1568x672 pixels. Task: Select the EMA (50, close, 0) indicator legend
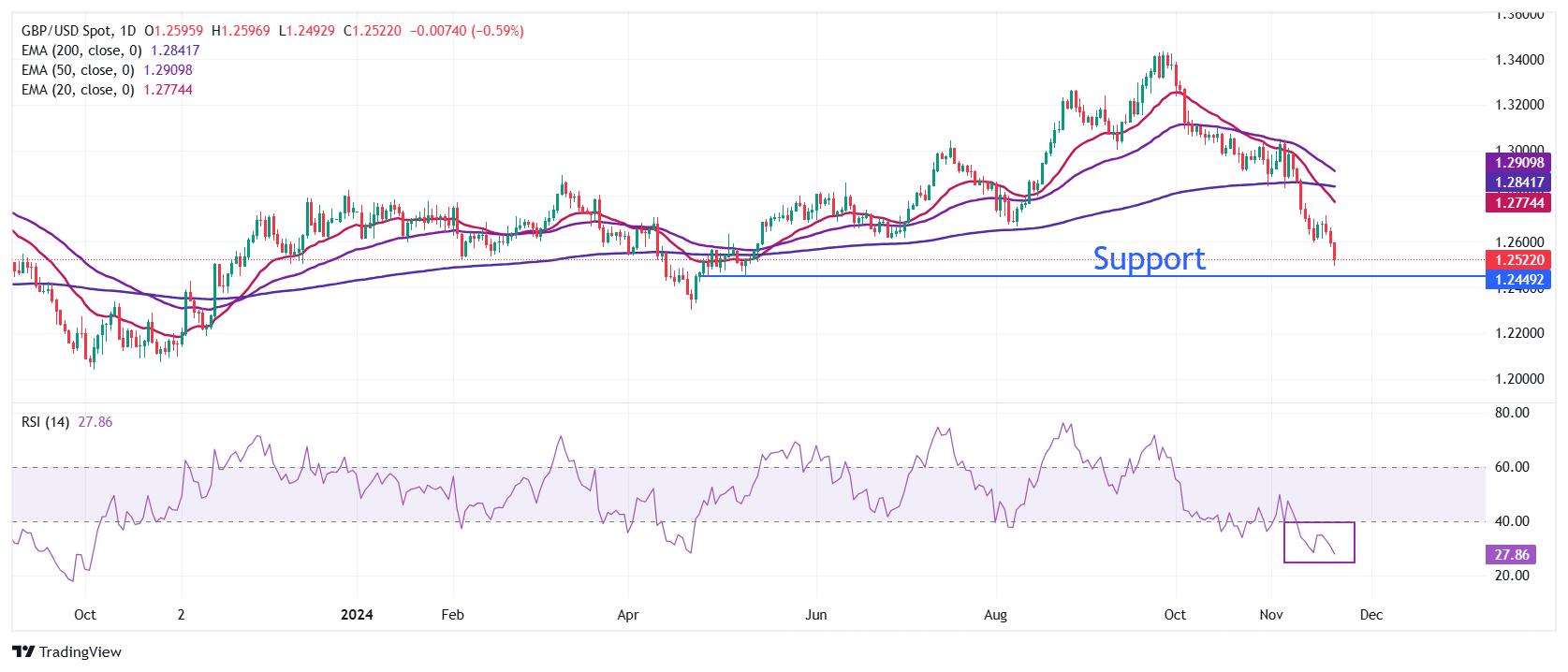(x=78, y=70)
